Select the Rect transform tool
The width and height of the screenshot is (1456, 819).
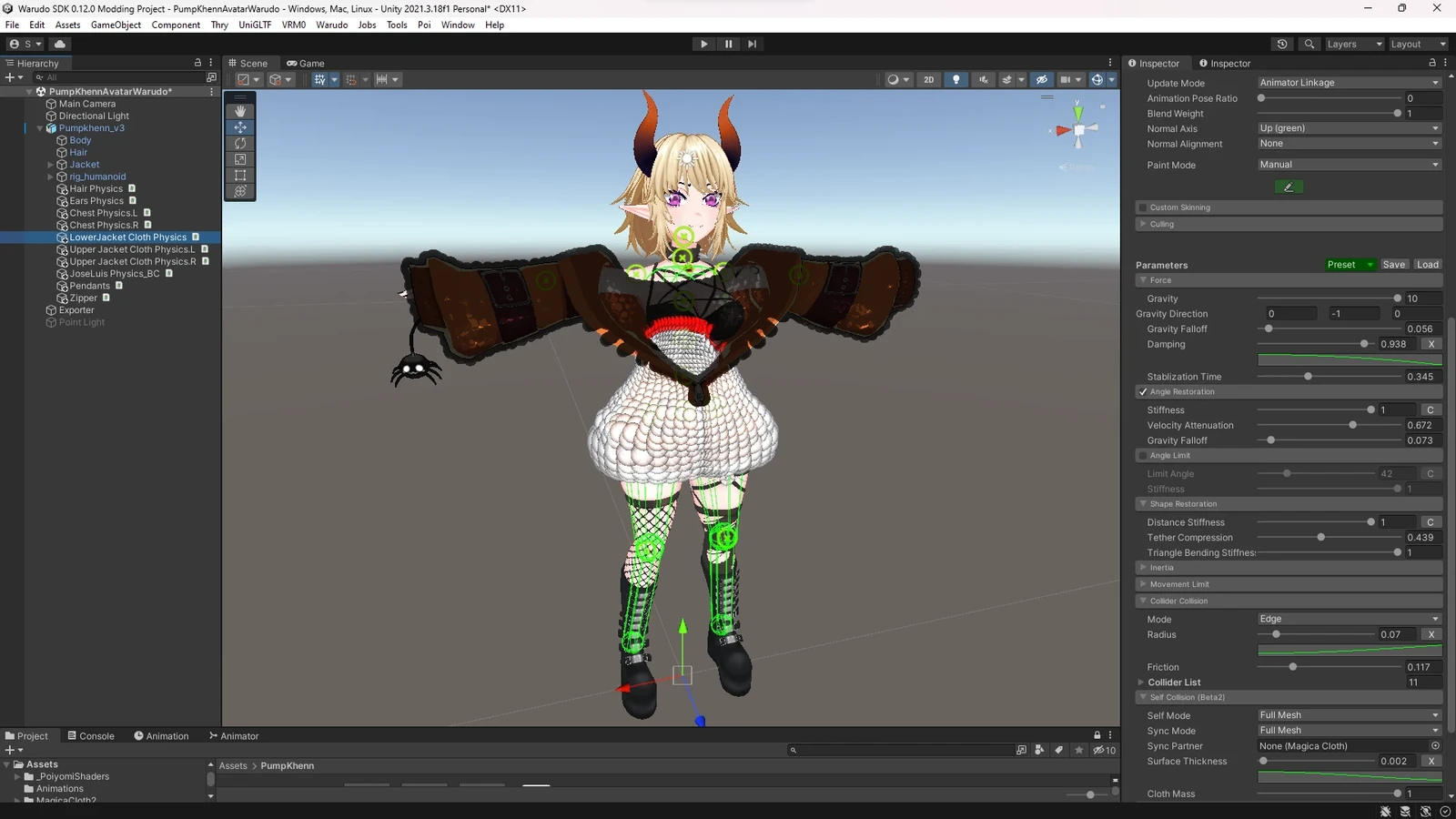tap(240, 175)
